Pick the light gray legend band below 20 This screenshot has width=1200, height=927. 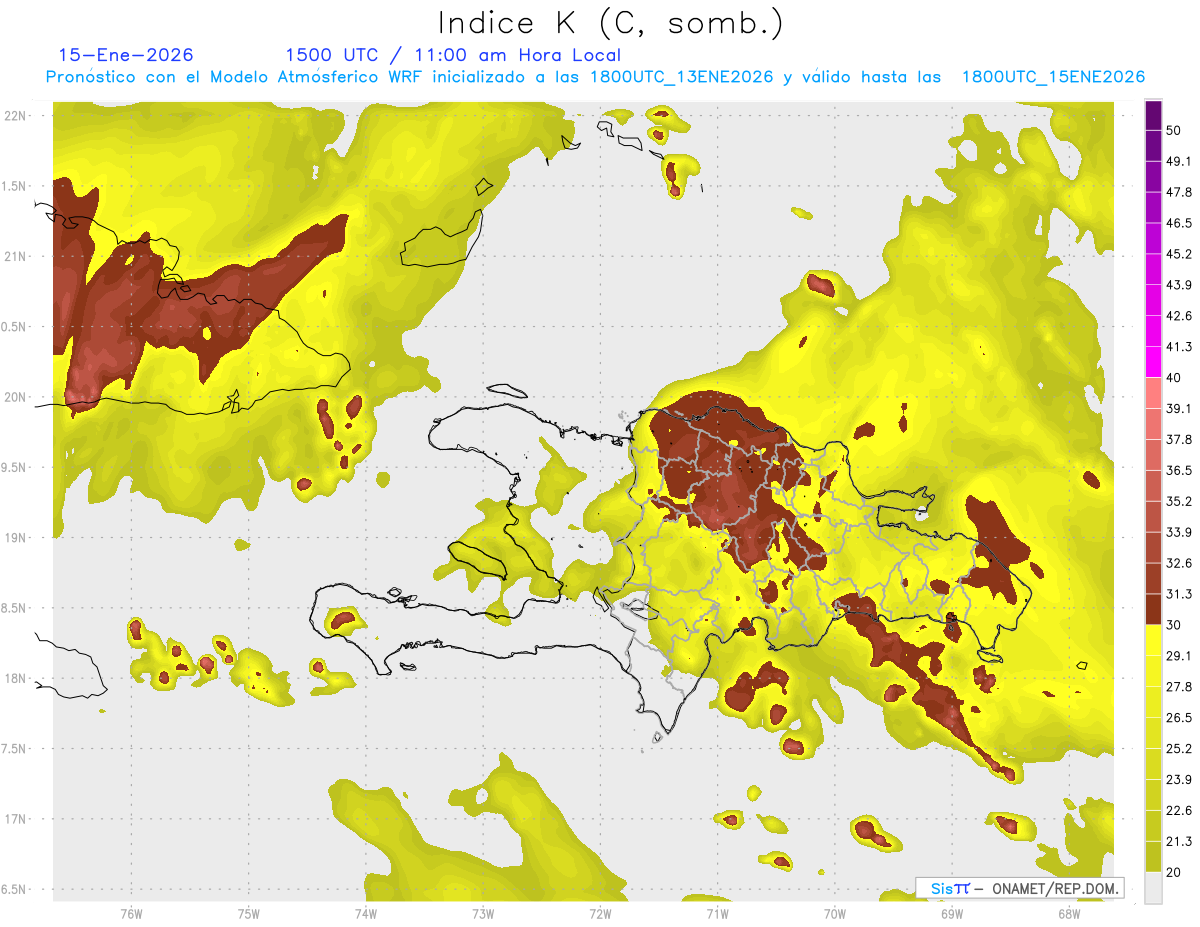(x=1153, y=887)
